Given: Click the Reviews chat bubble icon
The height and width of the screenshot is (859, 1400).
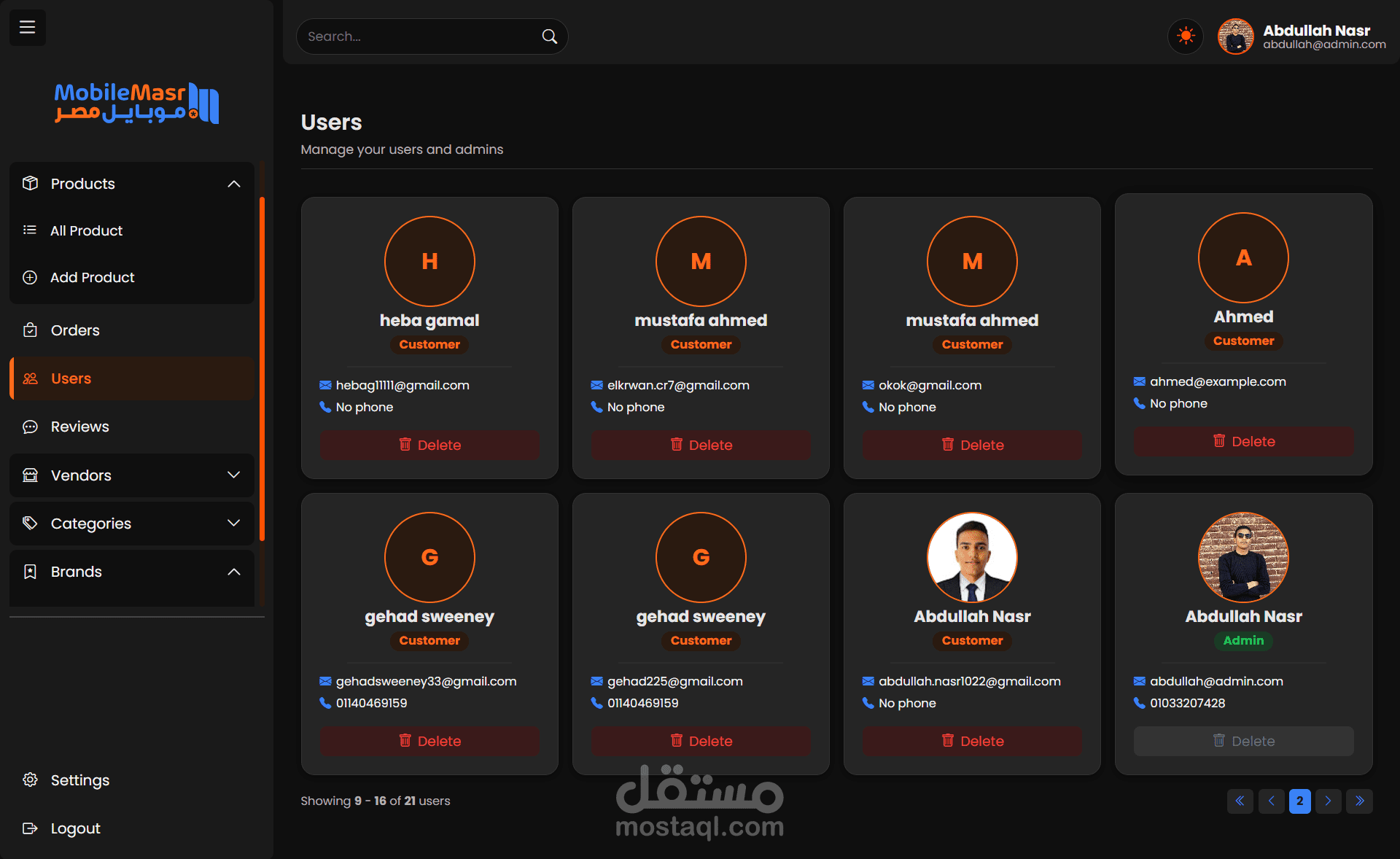Looking at the screenshot, I should click(30, 427).
